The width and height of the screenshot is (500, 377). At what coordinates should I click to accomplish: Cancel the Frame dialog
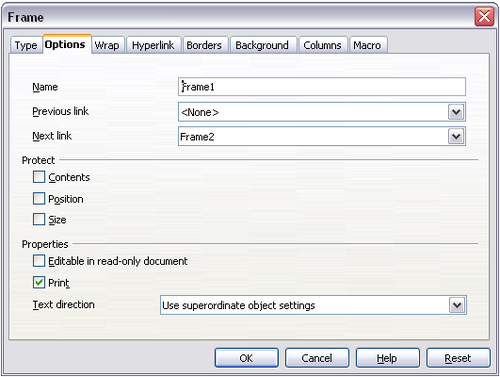coord(317,358)
